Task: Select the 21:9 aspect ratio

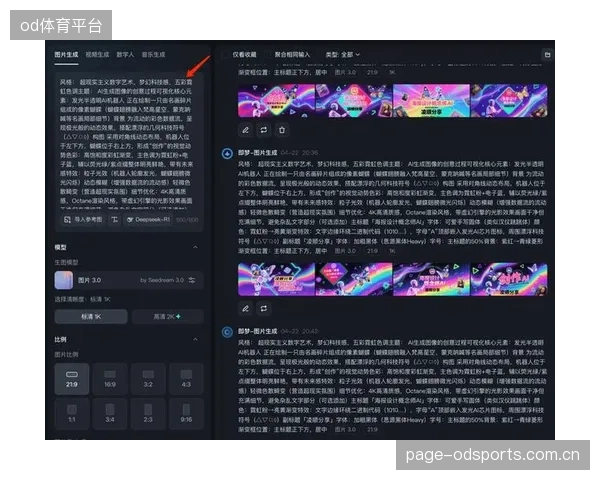Action: (x=72, y=379)
